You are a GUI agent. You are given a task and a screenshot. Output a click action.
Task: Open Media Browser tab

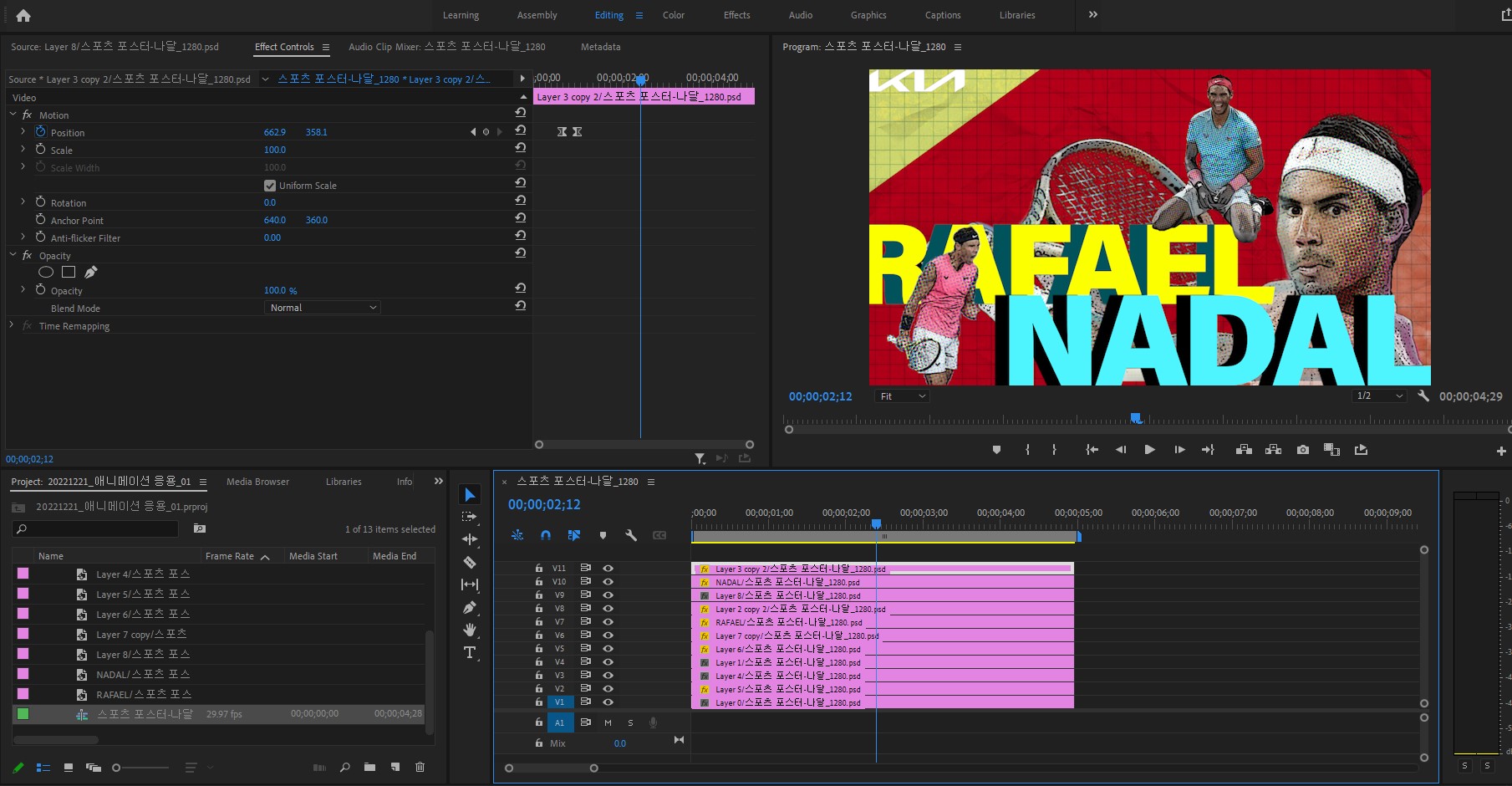click(x=257, y=482)
